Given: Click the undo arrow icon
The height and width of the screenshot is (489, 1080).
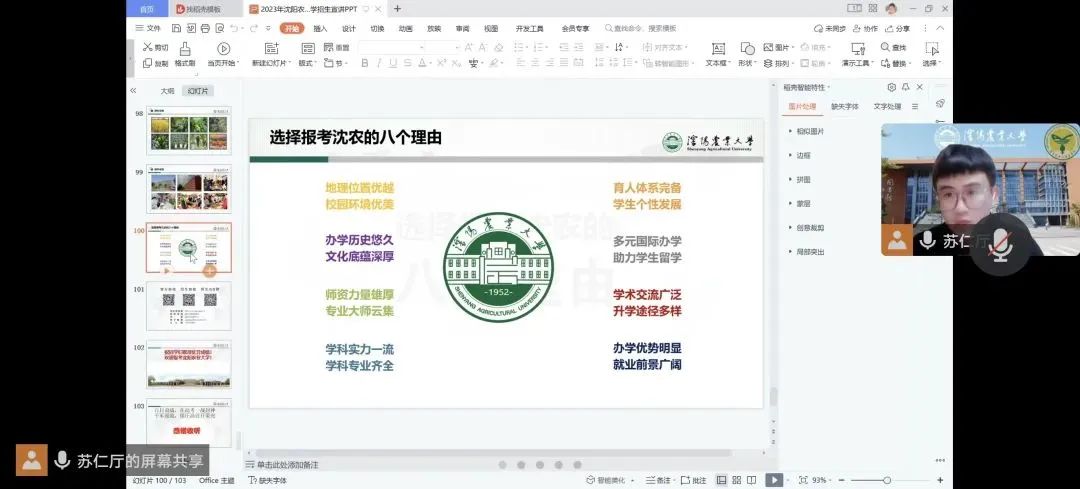Looking at the screenshot, I should point(234,28).
